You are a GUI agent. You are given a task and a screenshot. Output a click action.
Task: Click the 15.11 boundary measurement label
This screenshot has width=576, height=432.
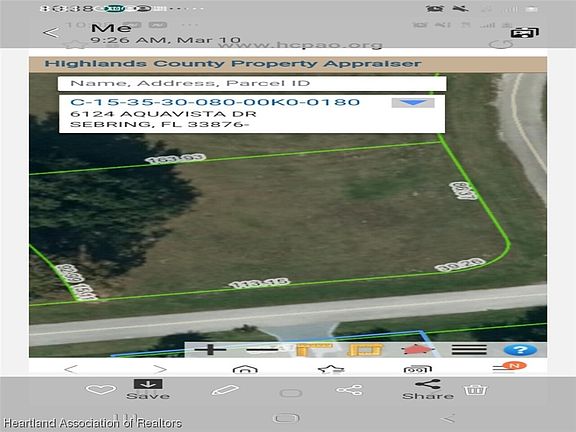tap(84, 292)
